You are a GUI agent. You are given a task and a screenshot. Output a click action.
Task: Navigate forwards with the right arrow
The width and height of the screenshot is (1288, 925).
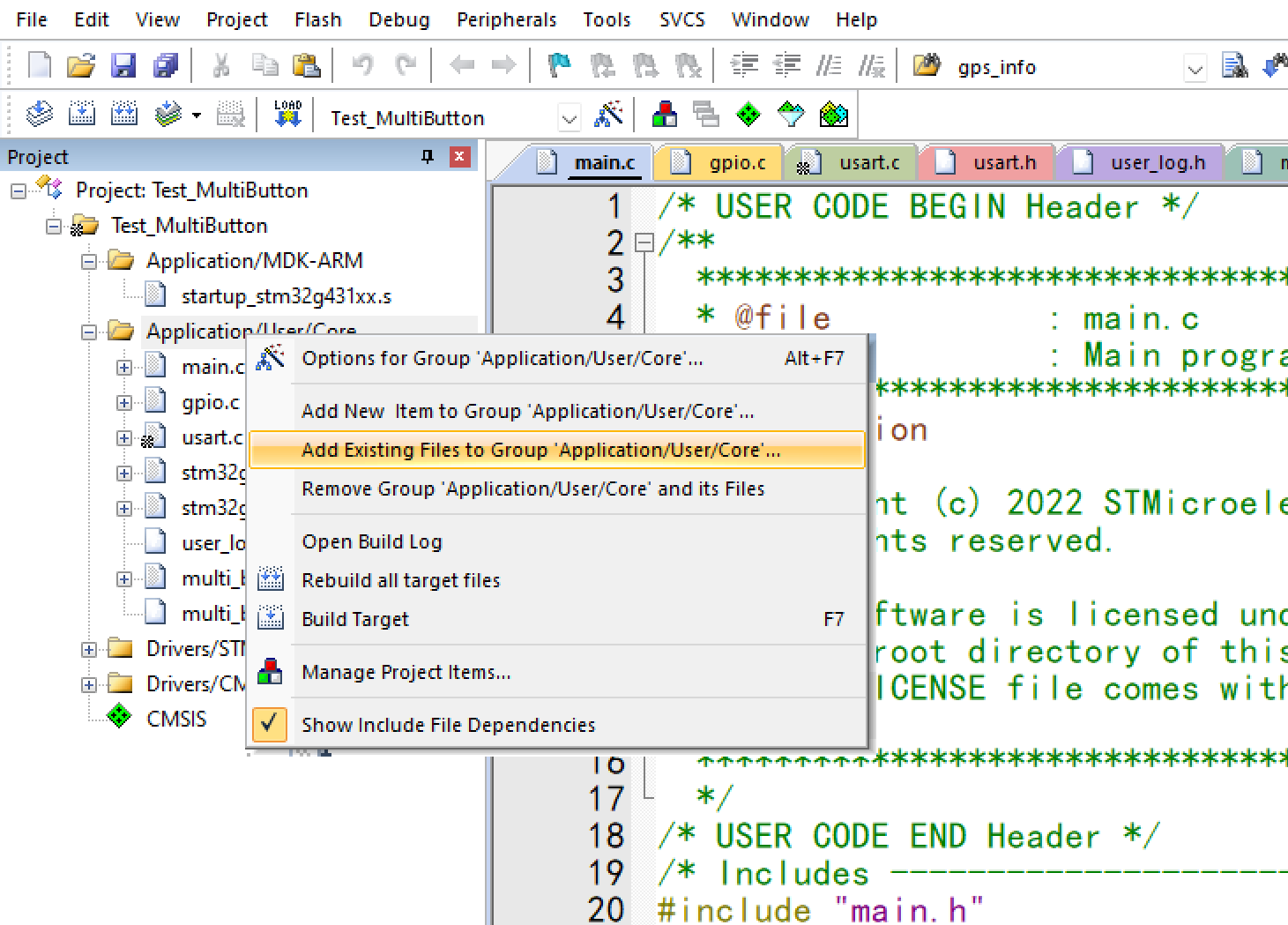coord(503,66)
